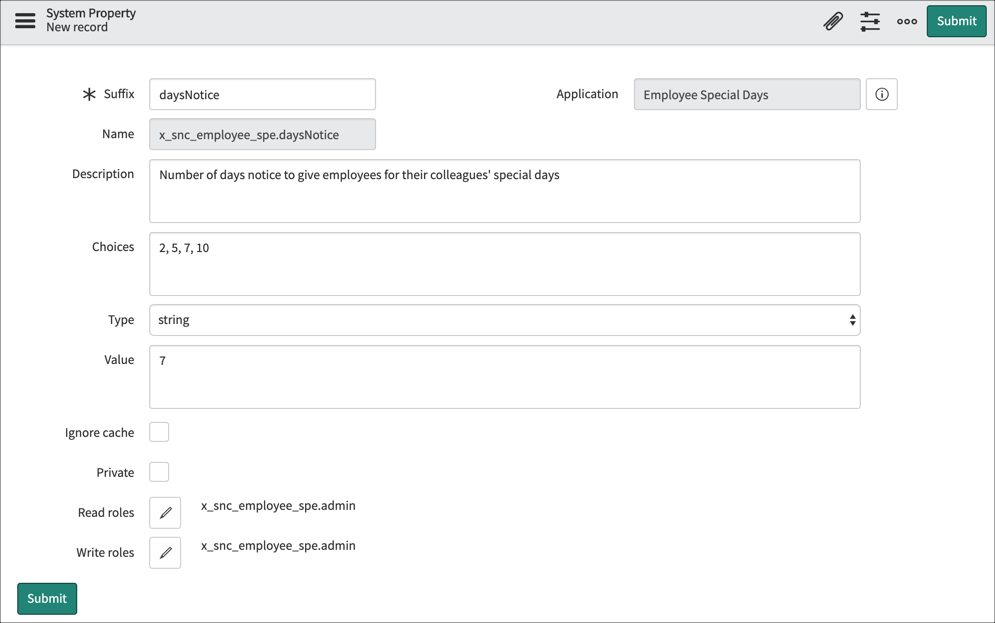Click the Ignore cache label
The width and height of the screenshot is (995, 623).
click(100, 433)
